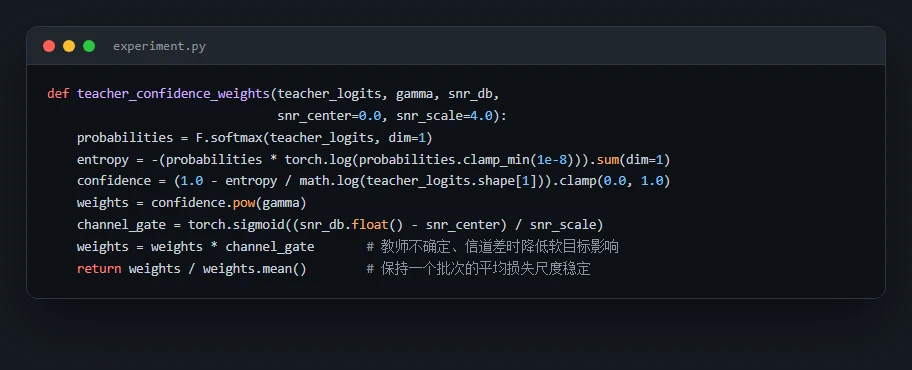Viewport: 912px width, 370px height.
Task: Click the 'math.log' call
Action: [x=329, y=181]
